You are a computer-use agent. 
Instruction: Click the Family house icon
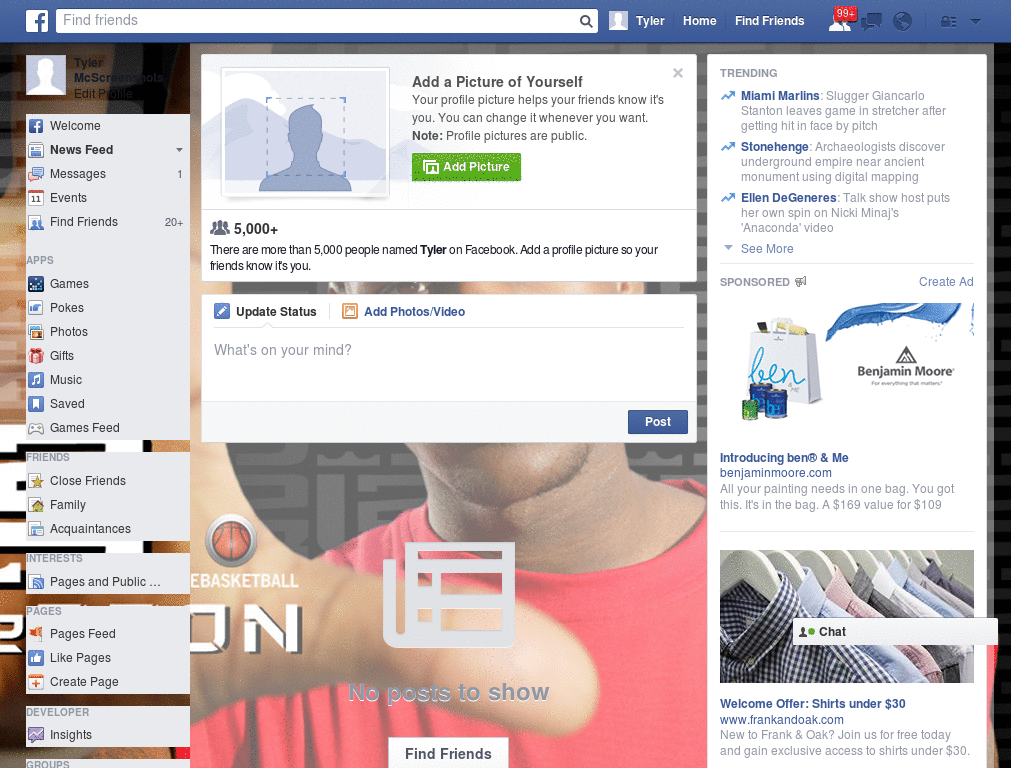tap(36, 505)
